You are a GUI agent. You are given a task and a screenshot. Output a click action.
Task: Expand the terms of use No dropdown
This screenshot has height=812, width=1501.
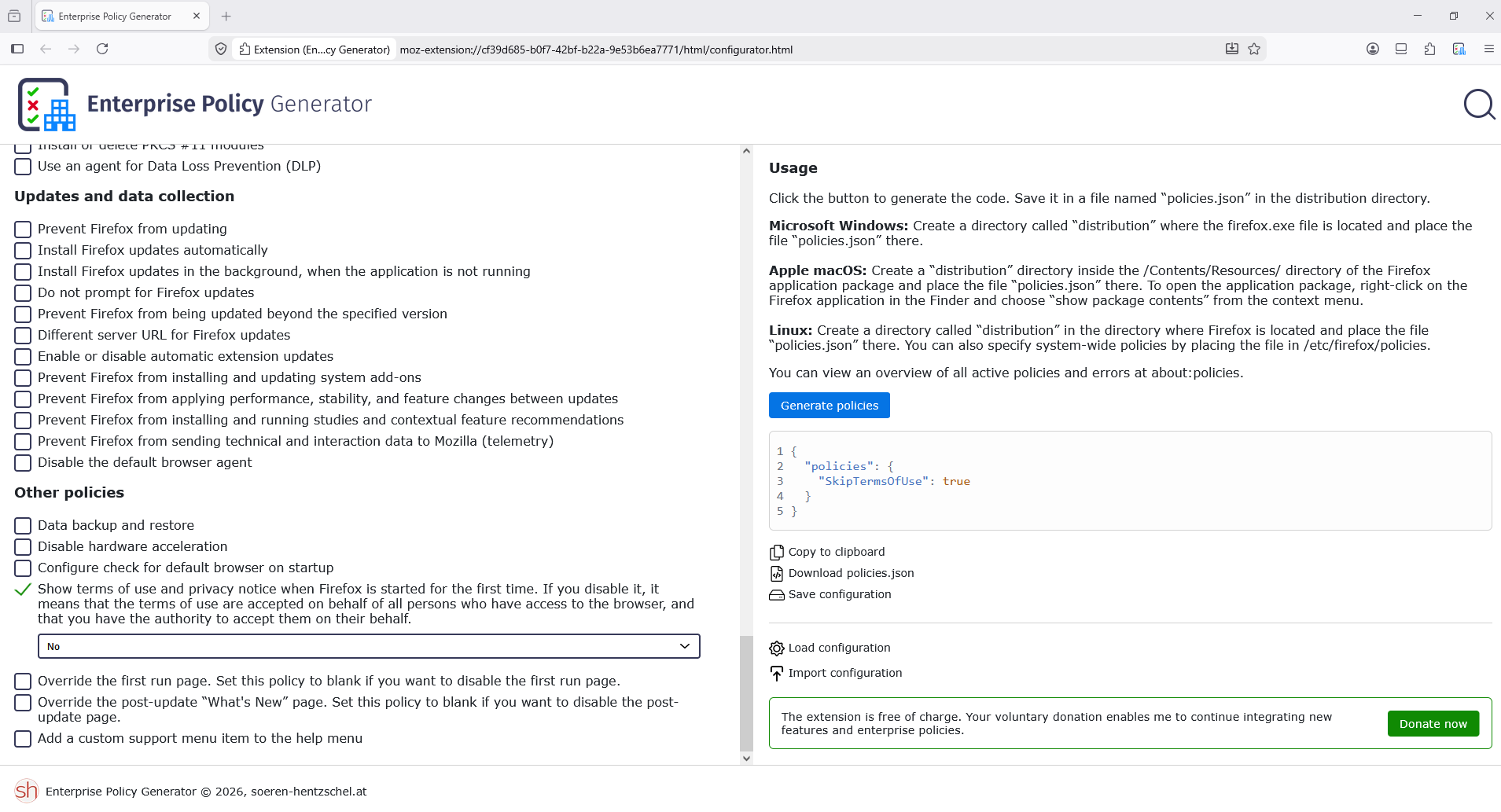[369, 646]
